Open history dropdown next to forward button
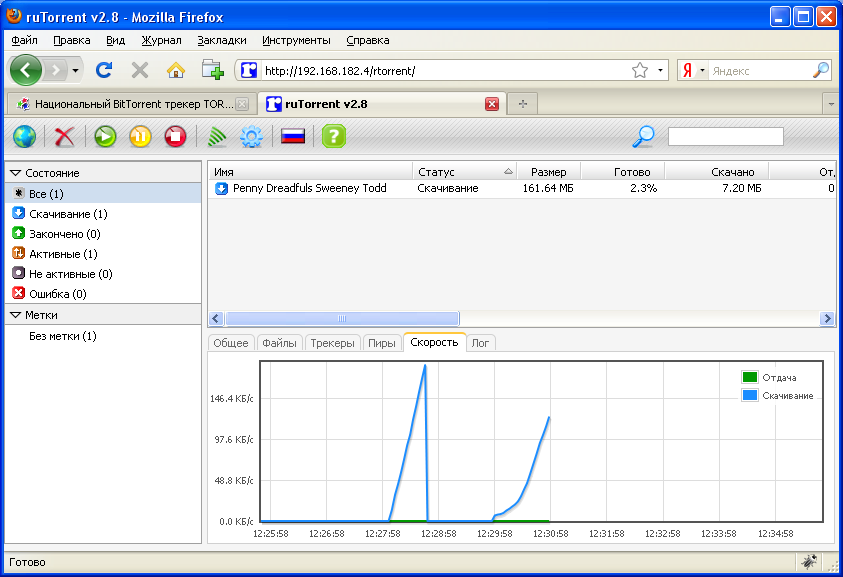The height and width of the screenshot is (577, 843). (x=75, y=70)
